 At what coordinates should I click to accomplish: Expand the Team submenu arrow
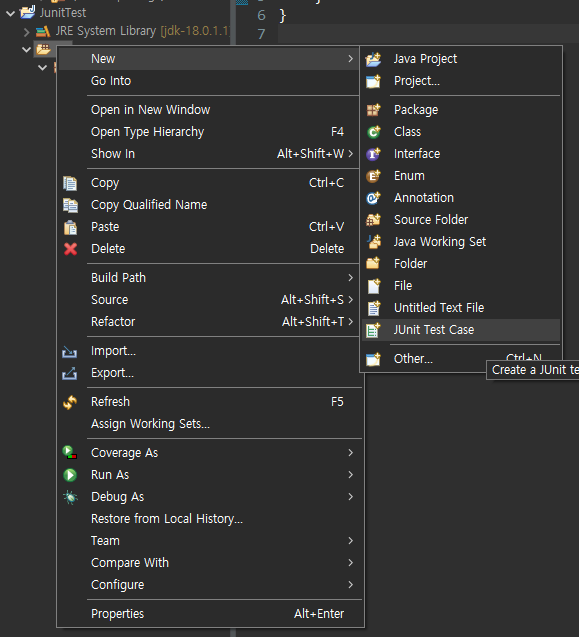(x=350, y=541)
